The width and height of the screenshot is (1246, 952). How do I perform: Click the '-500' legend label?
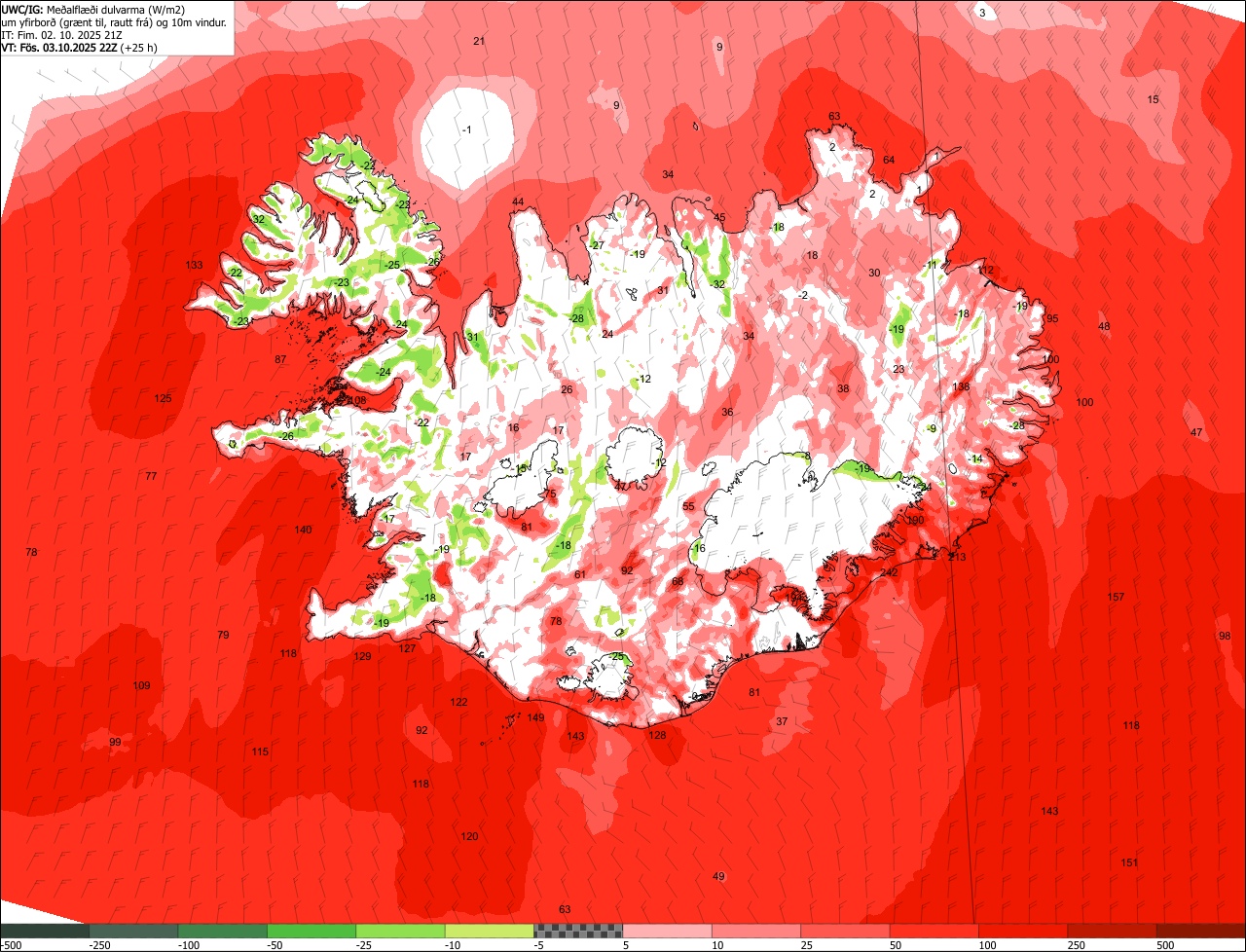pos(11,945)
